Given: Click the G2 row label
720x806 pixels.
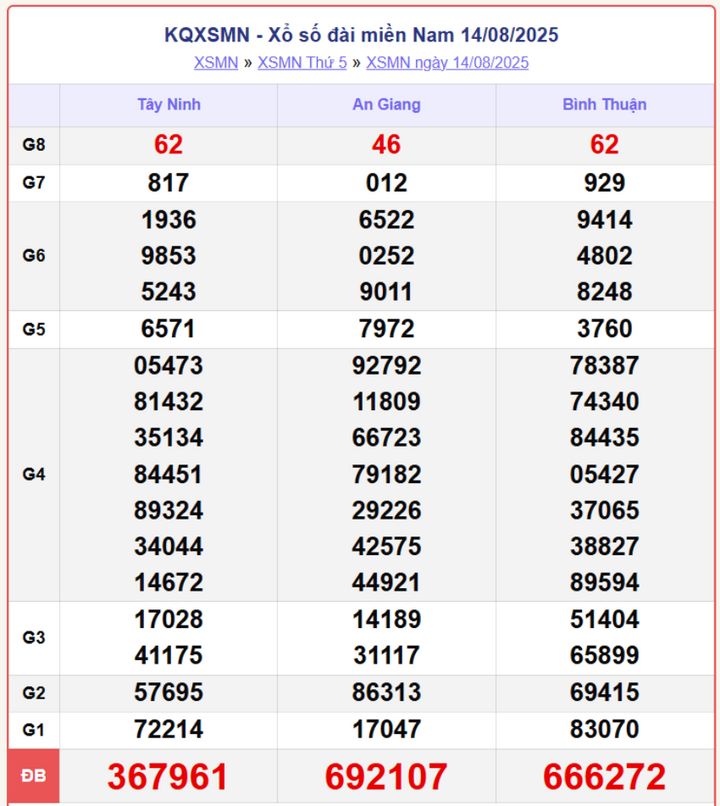Looking at the screenshot, I should 34,693.
